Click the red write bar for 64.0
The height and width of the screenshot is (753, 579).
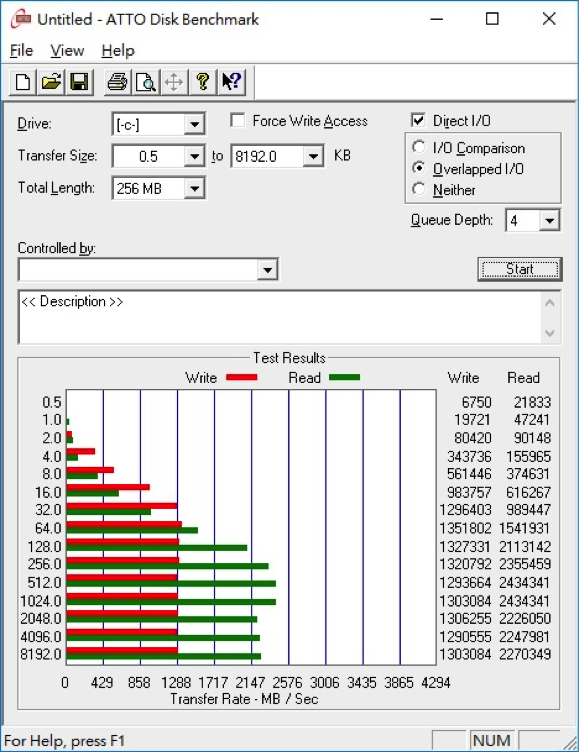[x=124, y=524]
